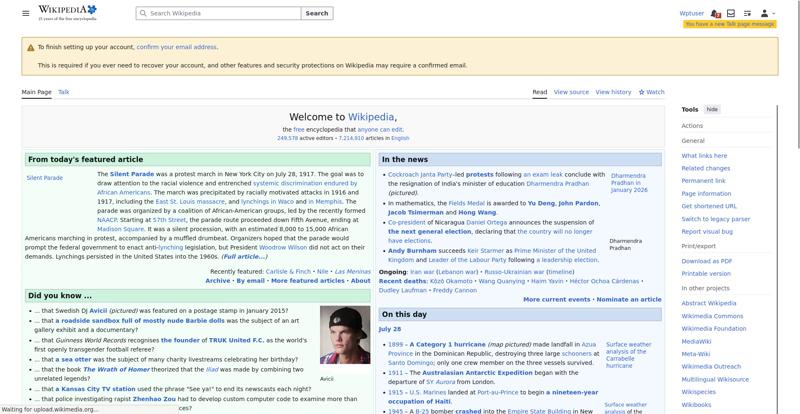
Task: Hide the Tools sidebar
Action: 712,109
